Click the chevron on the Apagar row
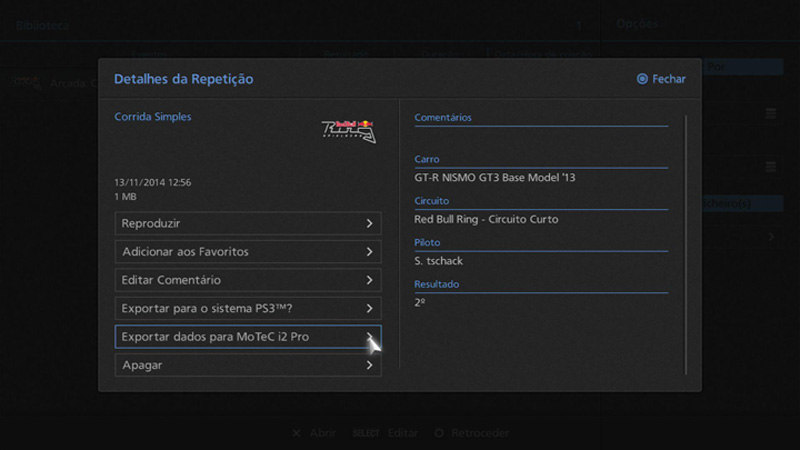Image resolution: width=800 pixels, height=450 pixels. click(x=369, y=365)
